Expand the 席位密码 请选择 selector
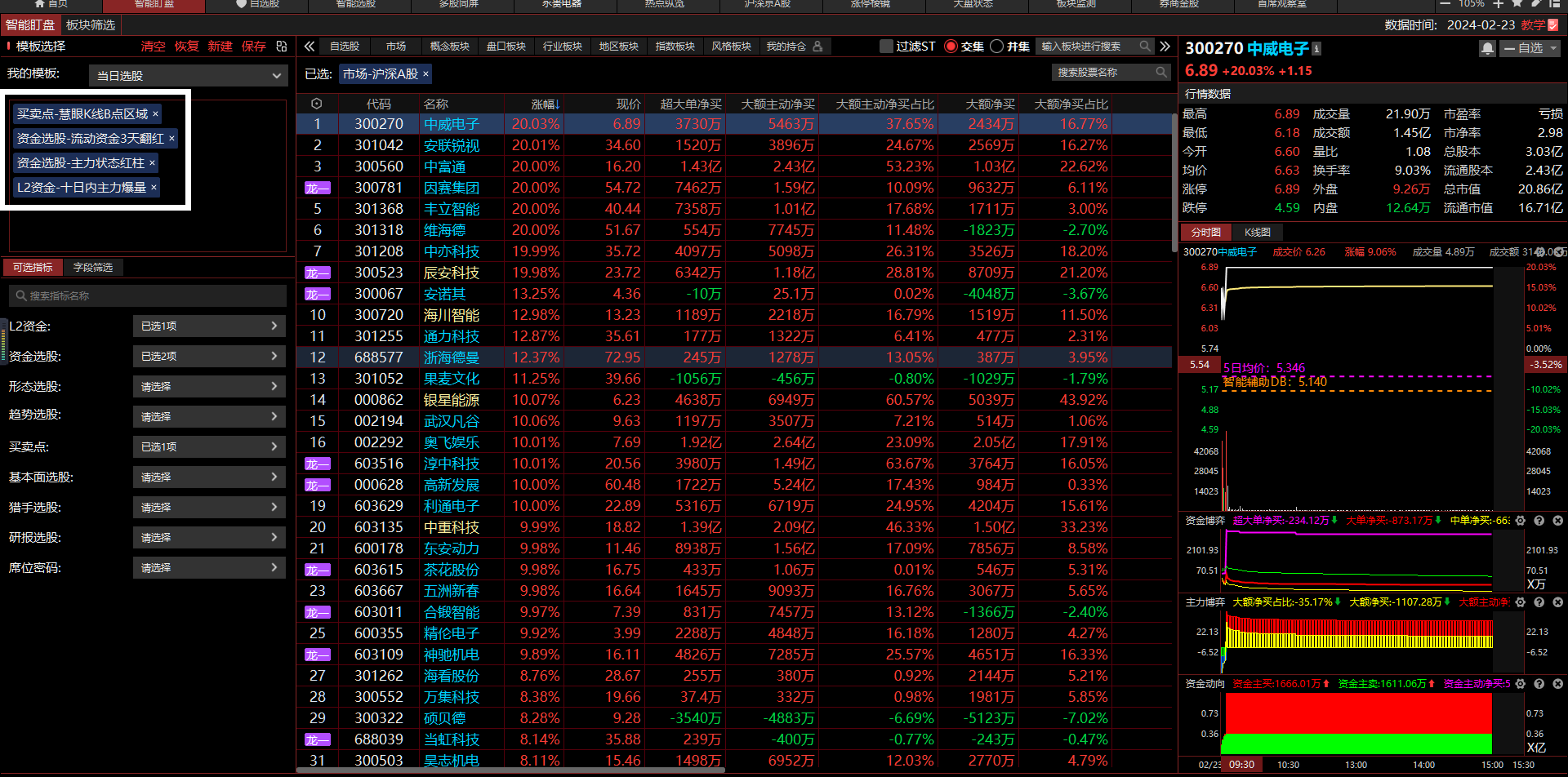This screenshot has height=777, width=1568. (x=209, y=567)
